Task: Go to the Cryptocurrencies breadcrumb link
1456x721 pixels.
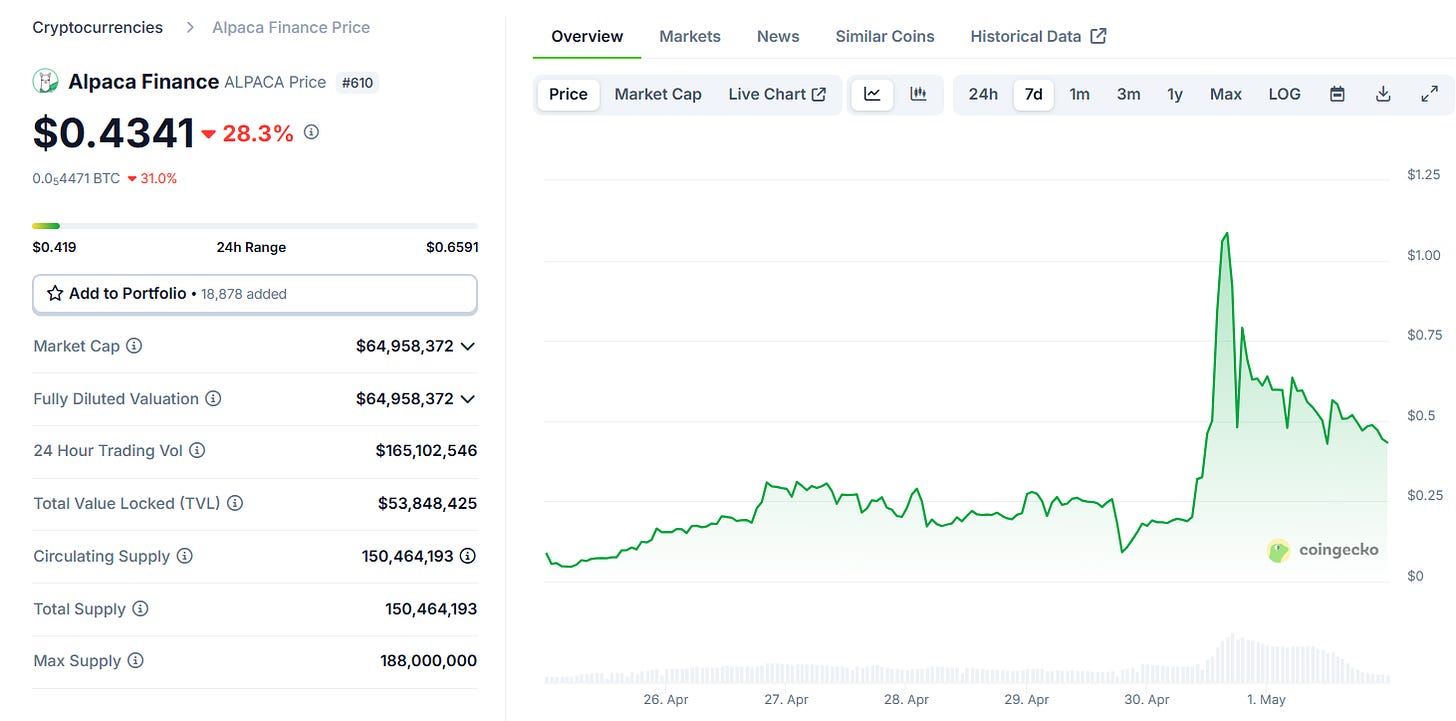Action: [x=98, y=28]
